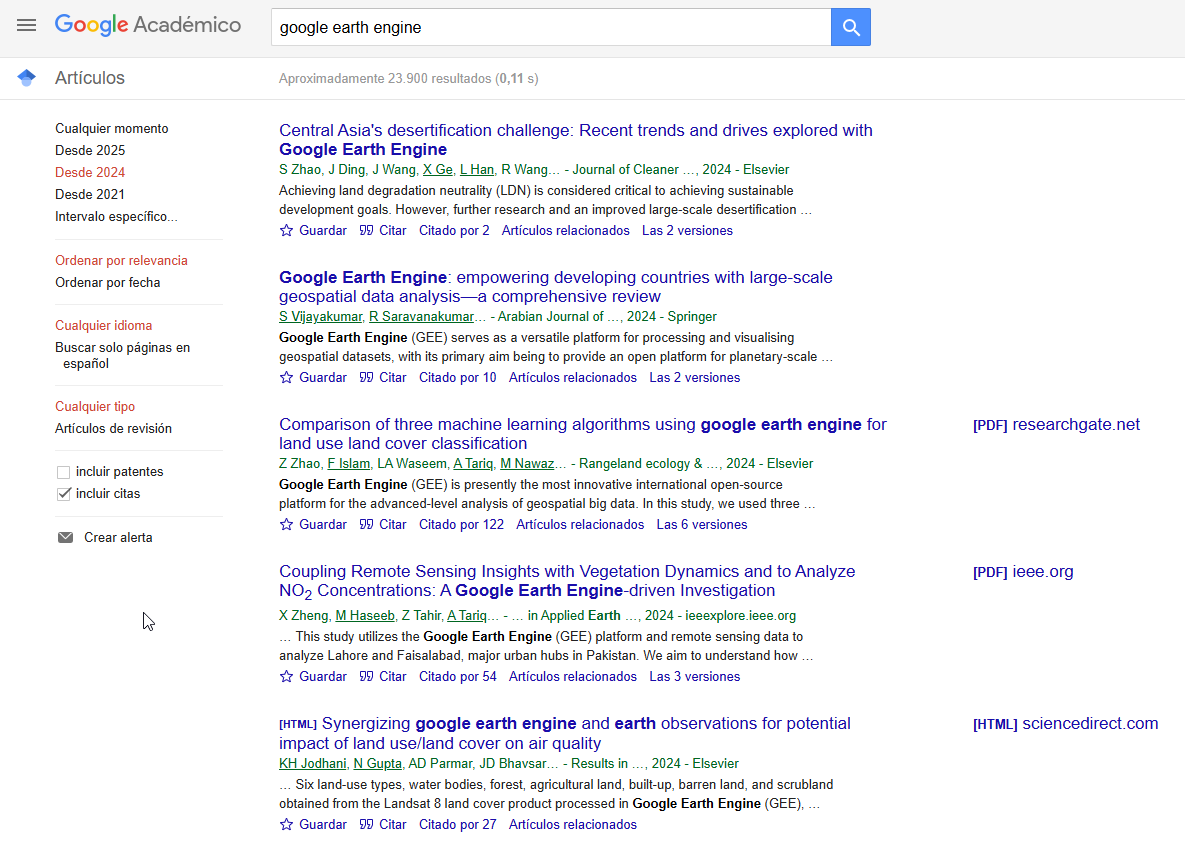Open Intervalo específico date range option
This screenshot has height=855, width=1185.
116,216
